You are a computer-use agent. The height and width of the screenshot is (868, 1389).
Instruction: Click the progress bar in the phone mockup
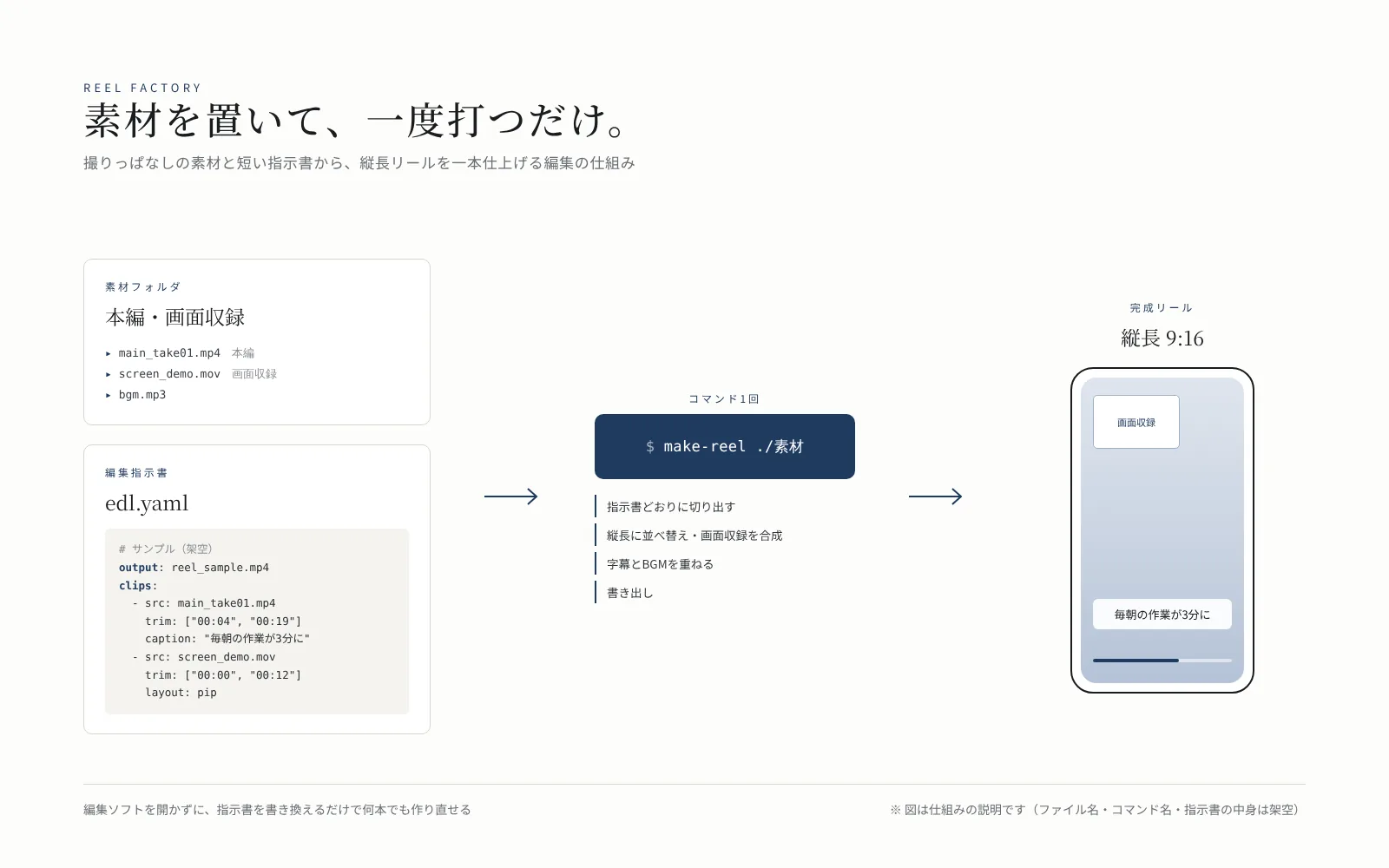pyautogui.click(x=1162, y=661)
